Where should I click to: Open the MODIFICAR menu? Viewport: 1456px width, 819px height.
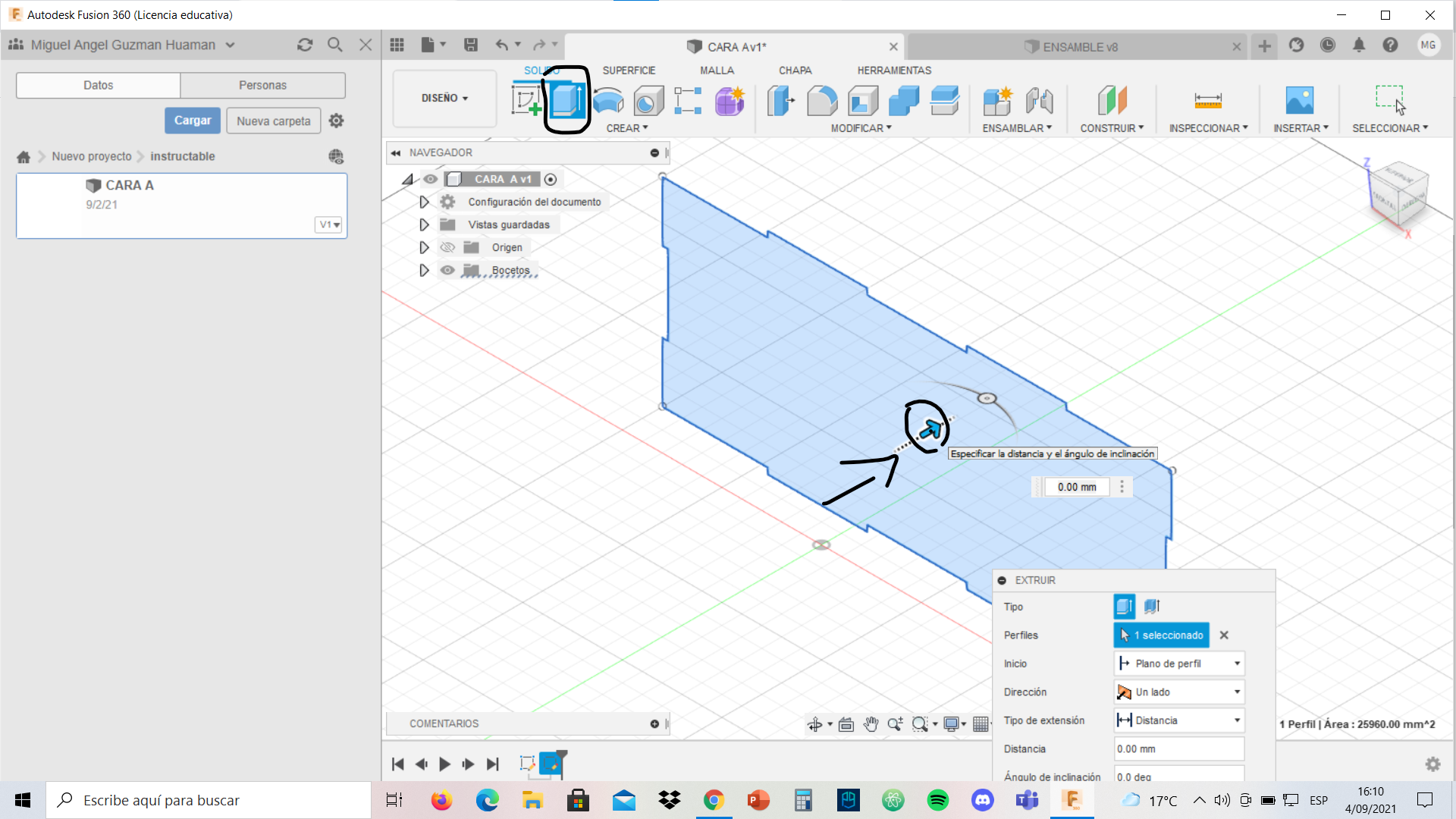861,128
